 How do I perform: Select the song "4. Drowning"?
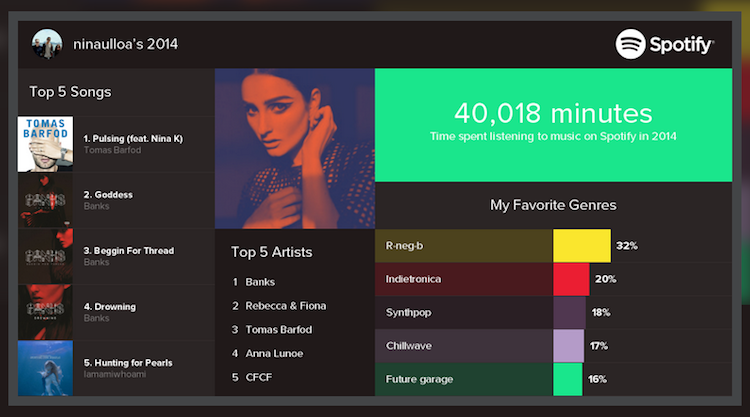110,307
